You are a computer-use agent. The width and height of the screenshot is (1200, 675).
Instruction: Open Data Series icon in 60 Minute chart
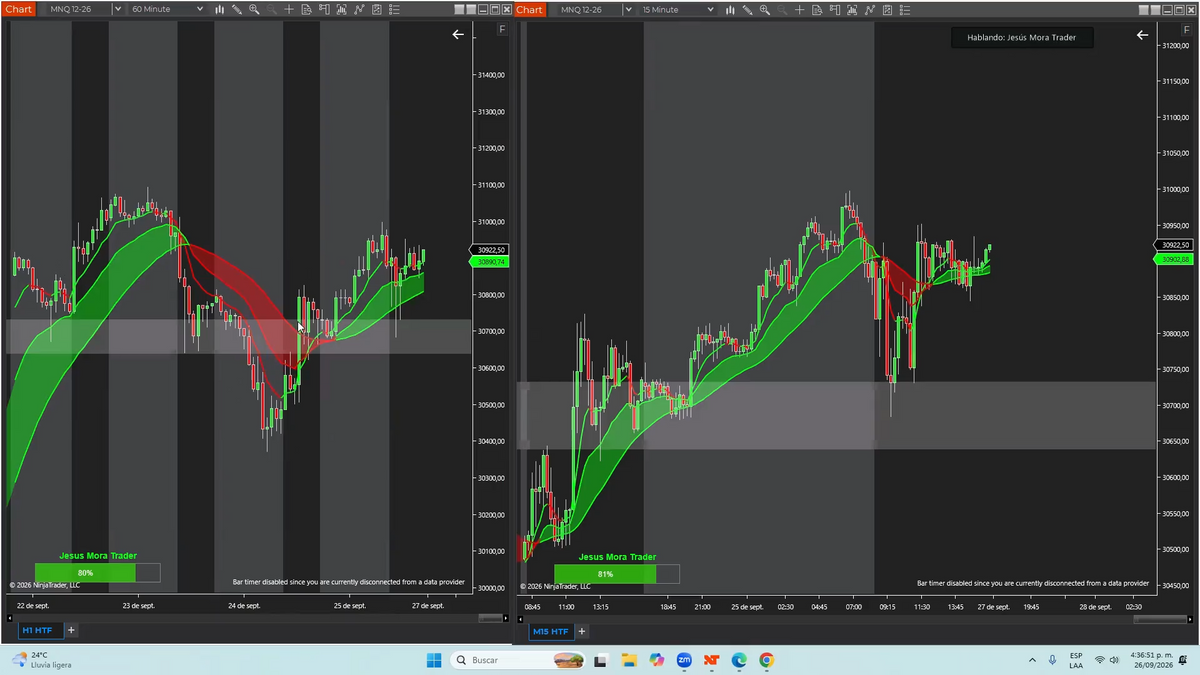(x=342, y=9)
